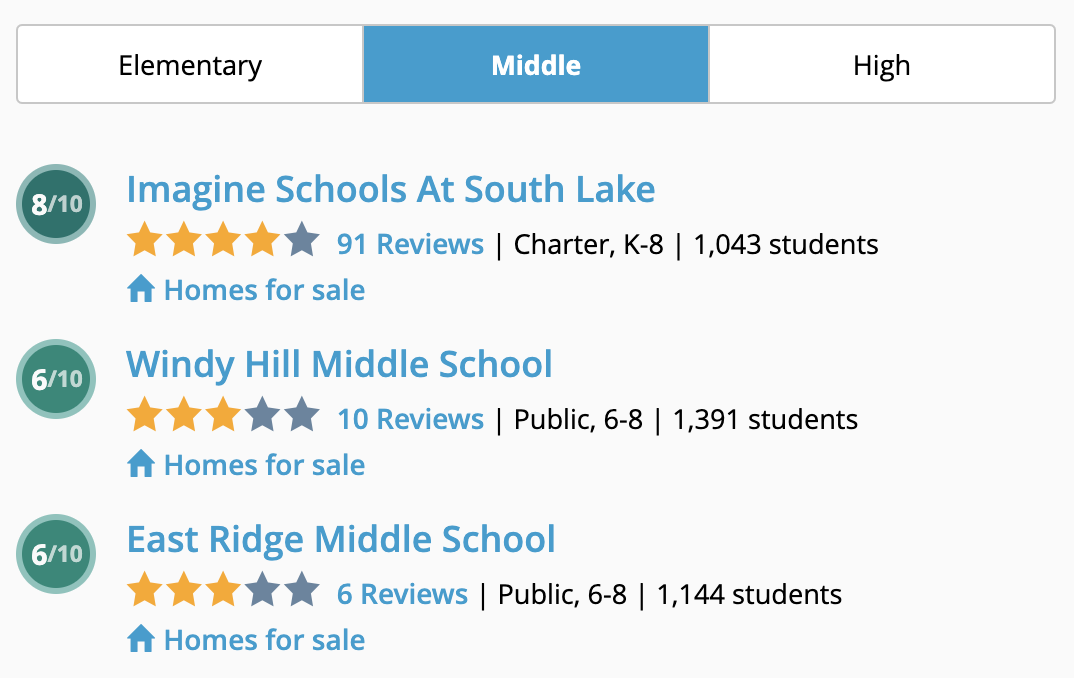The width and height of the screenshot is (1074, 678).
Task: Open Imagine Schools At South Lake
Action: pyautogui.click(x=390, y=190)
